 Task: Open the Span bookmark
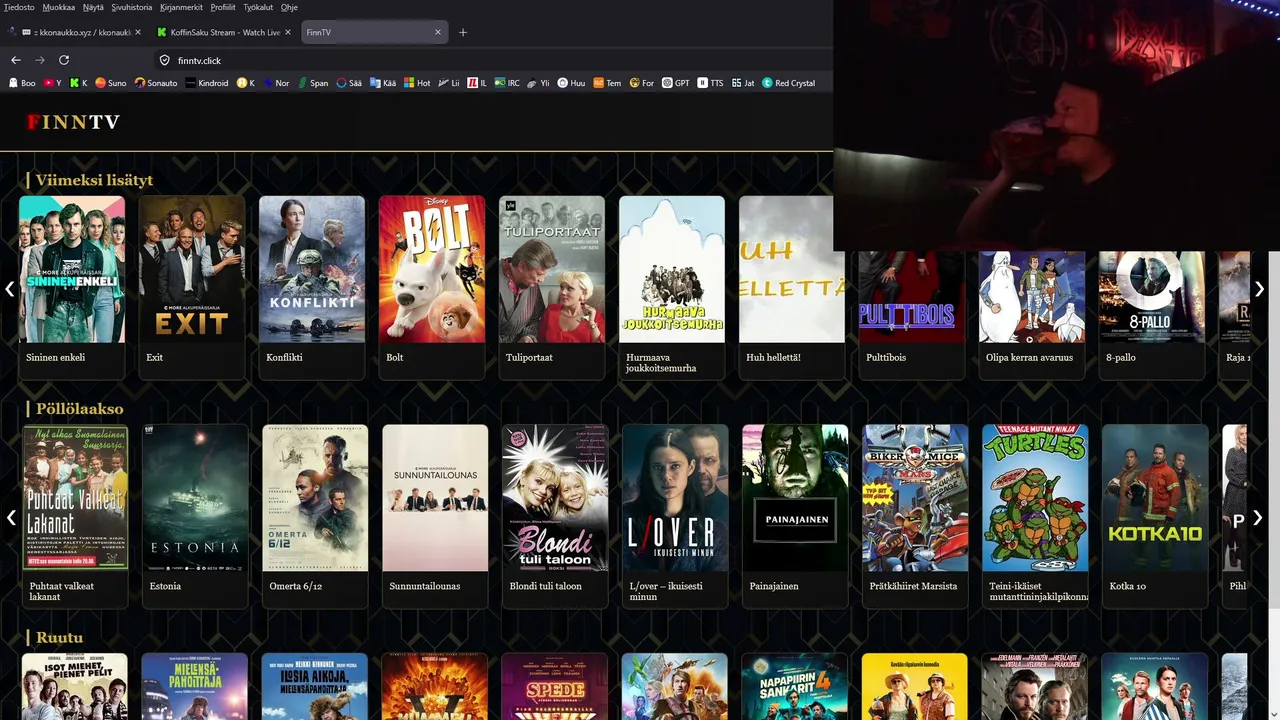312,83
